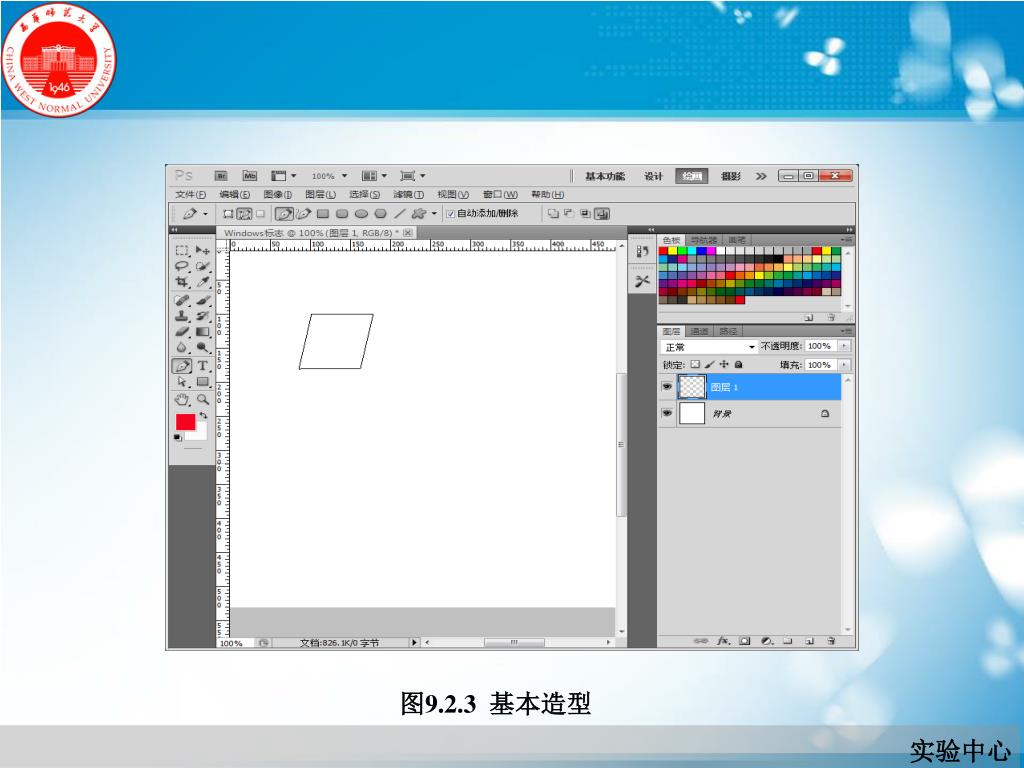
Task: Select the Hand tool
Action: tap(182, 399)
